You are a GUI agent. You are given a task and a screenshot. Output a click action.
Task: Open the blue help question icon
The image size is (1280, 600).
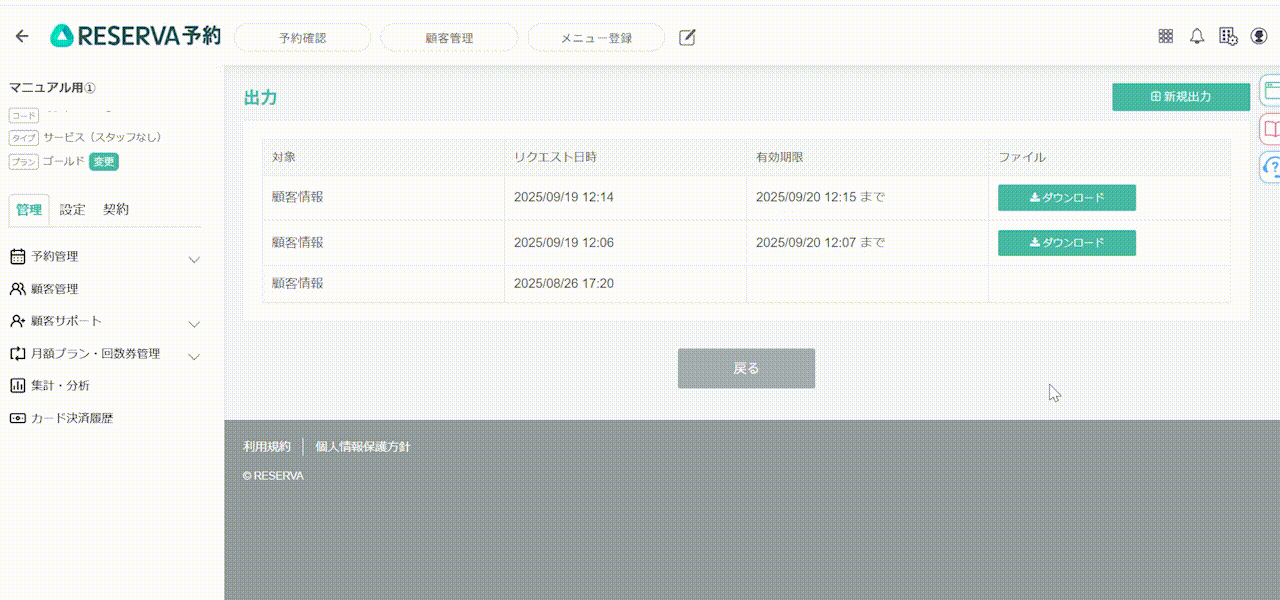(1271, 166)
